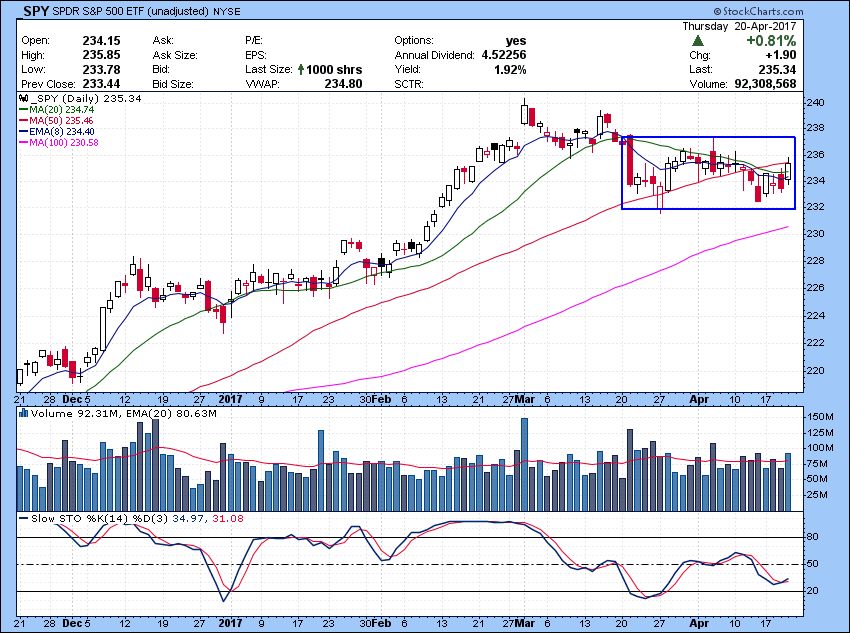Select the Last Size value 1000 shrs

[334, 69]
